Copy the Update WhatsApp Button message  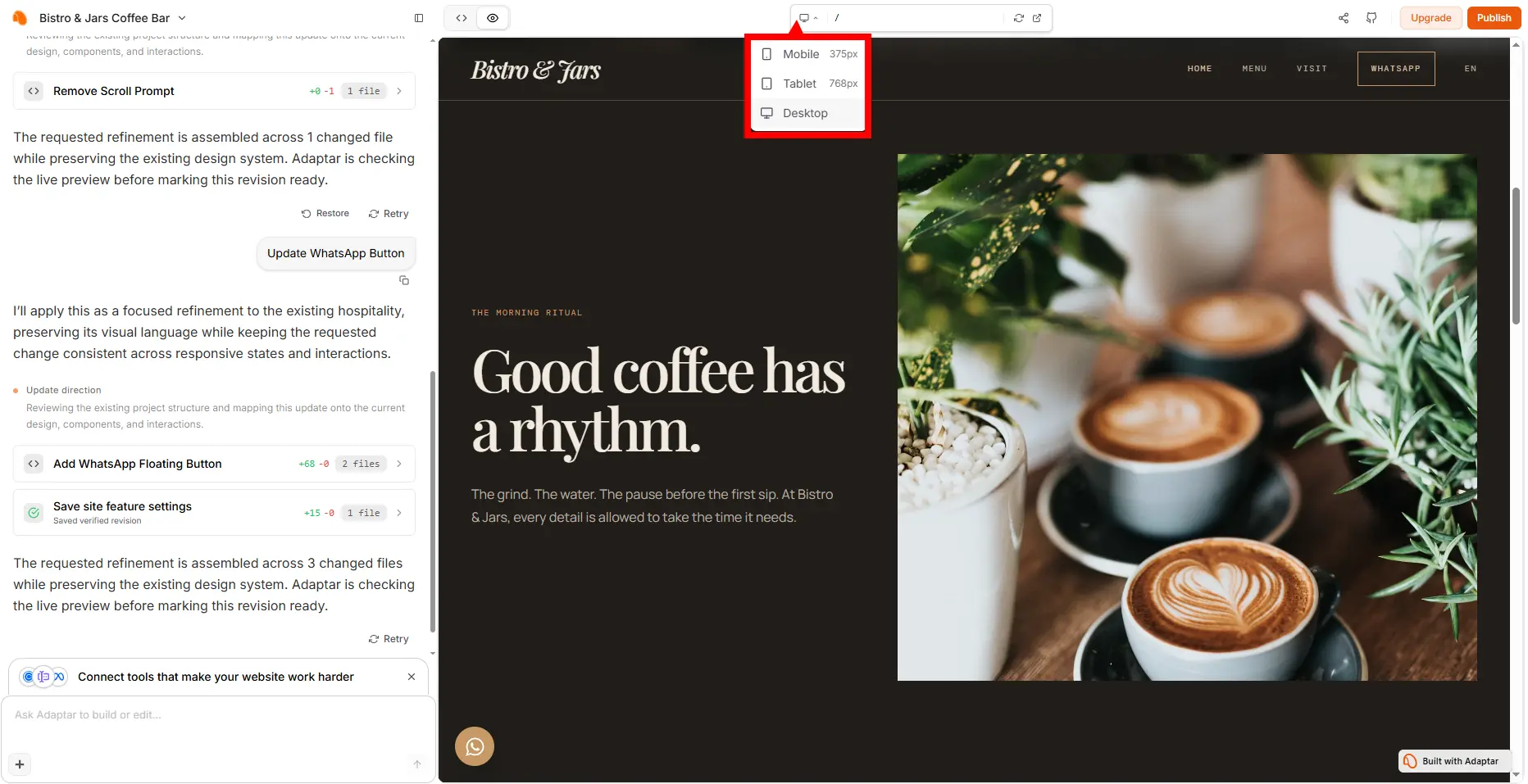point(404,280)
